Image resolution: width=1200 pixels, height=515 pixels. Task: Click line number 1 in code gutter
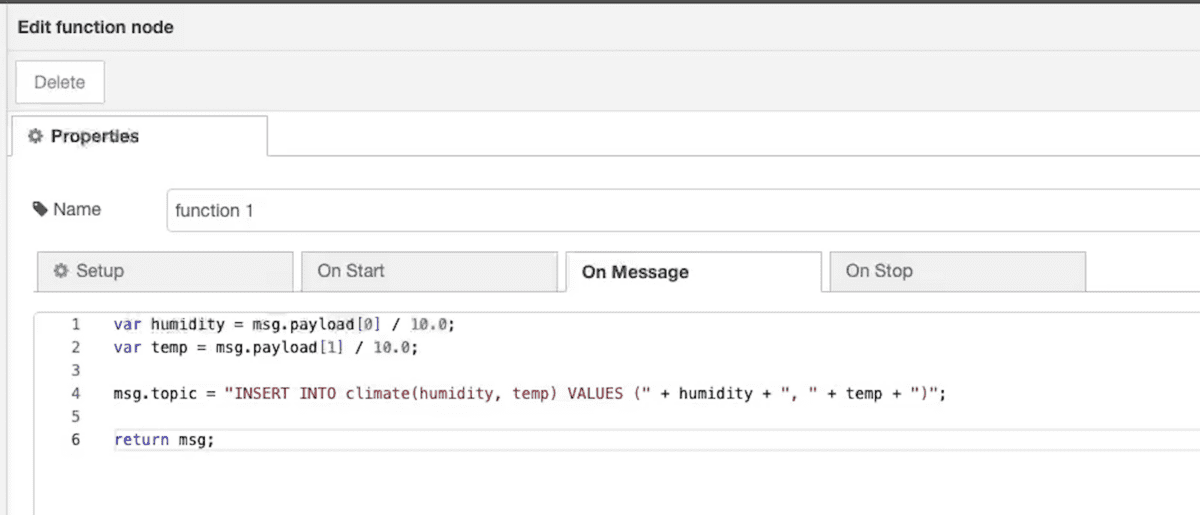(76, 325)
